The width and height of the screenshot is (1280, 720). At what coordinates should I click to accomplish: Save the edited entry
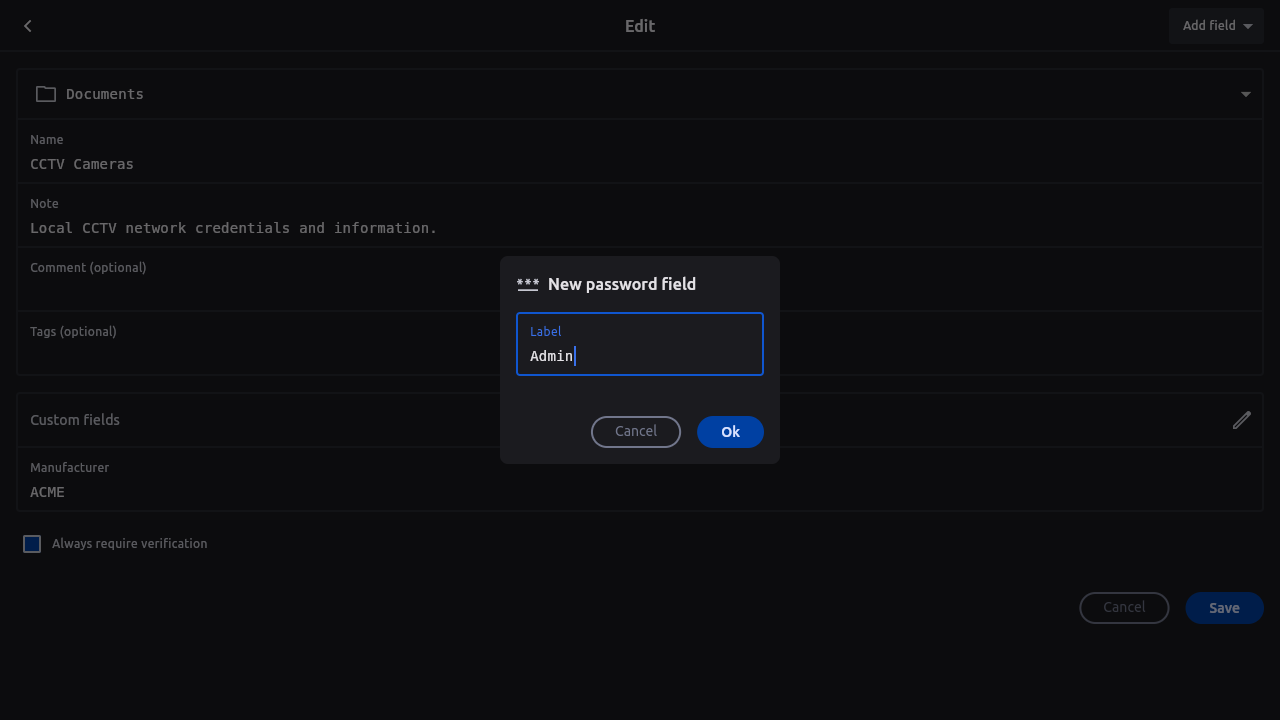coord(1224,608)
